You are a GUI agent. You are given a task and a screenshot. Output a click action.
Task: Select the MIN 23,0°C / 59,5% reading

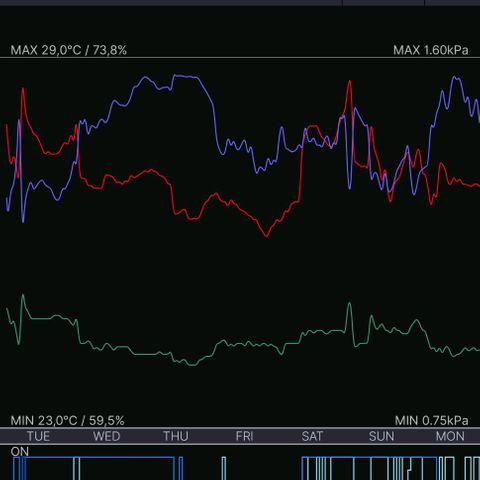pyautogui.click(x=68, y=420)
